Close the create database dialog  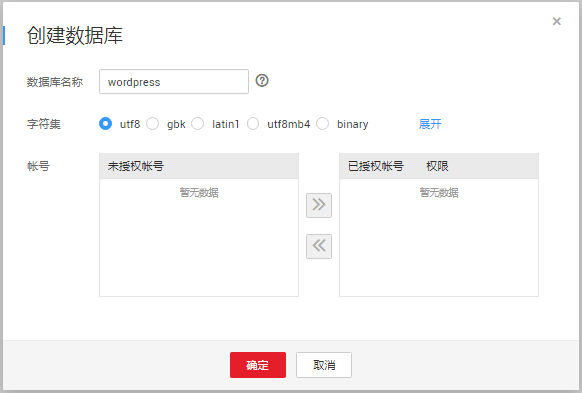[x=556, y=21]
